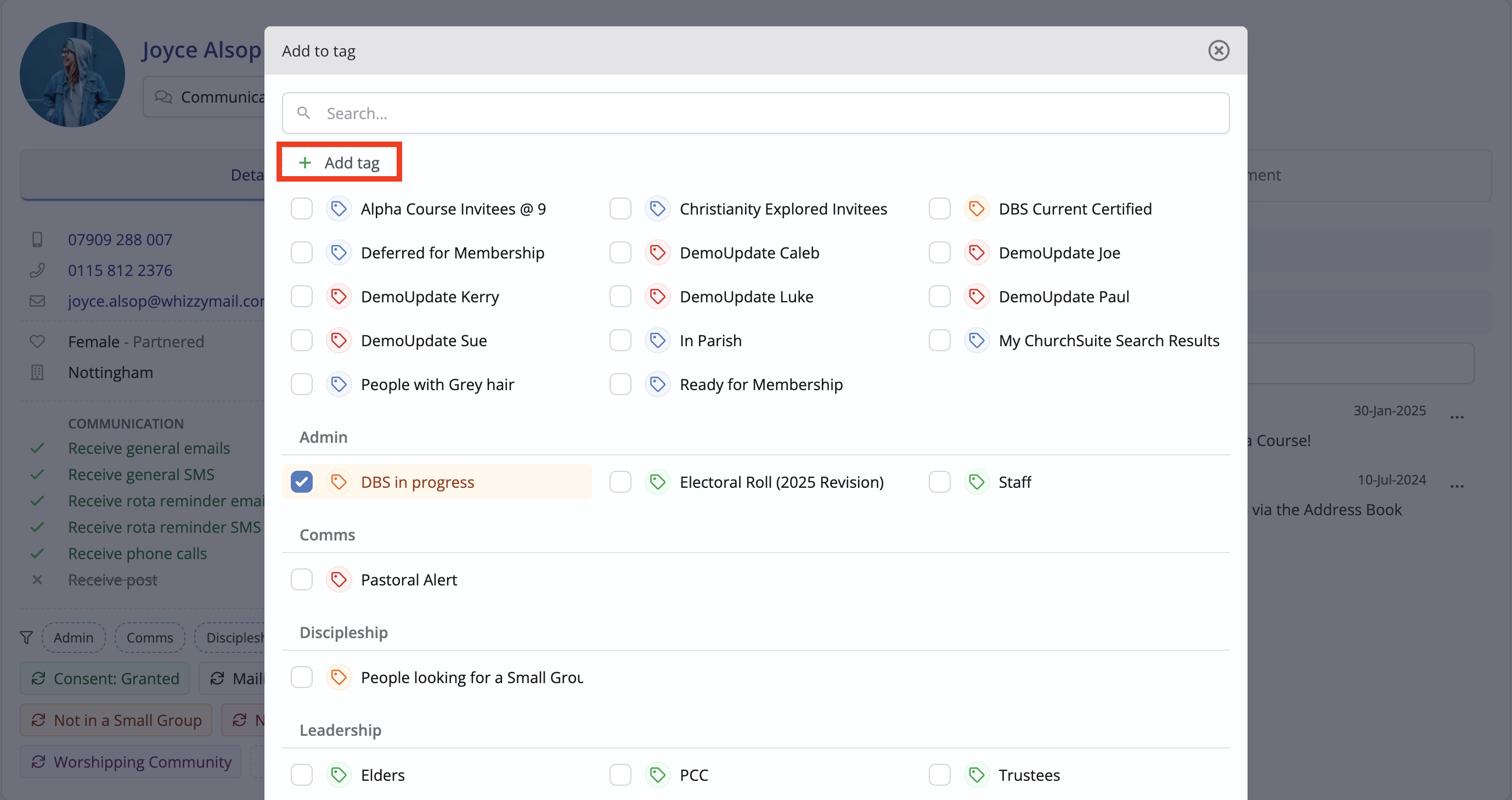Viewport: 1512px width, 800px height.
Task: Click tag icon beside Ready for Membership
Action: pyautogui.click(x=657, y=385)
